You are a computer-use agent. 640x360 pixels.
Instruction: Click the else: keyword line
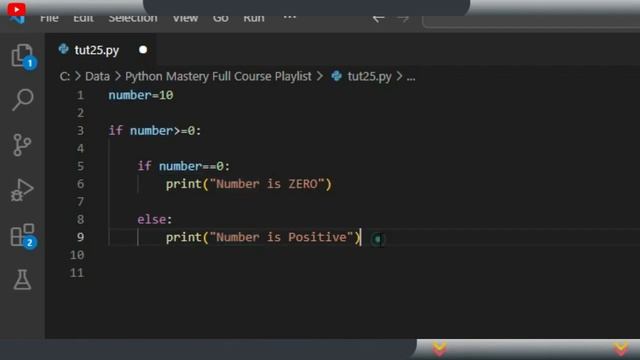coord(155,220)
